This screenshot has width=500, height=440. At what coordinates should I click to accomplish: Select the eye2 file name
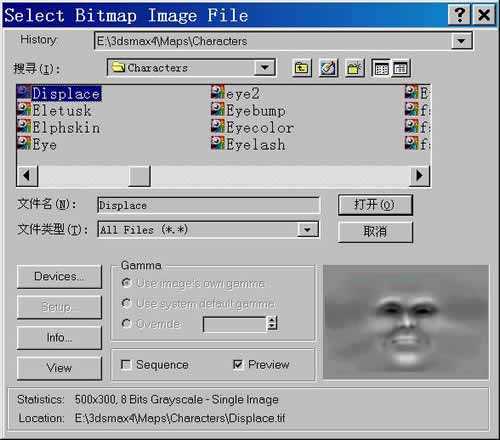pos(243,94)
